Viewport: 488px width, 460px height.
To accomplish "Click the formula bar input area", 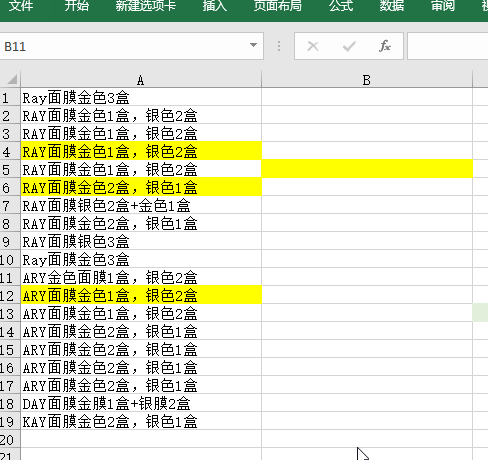I will (448, 46).
